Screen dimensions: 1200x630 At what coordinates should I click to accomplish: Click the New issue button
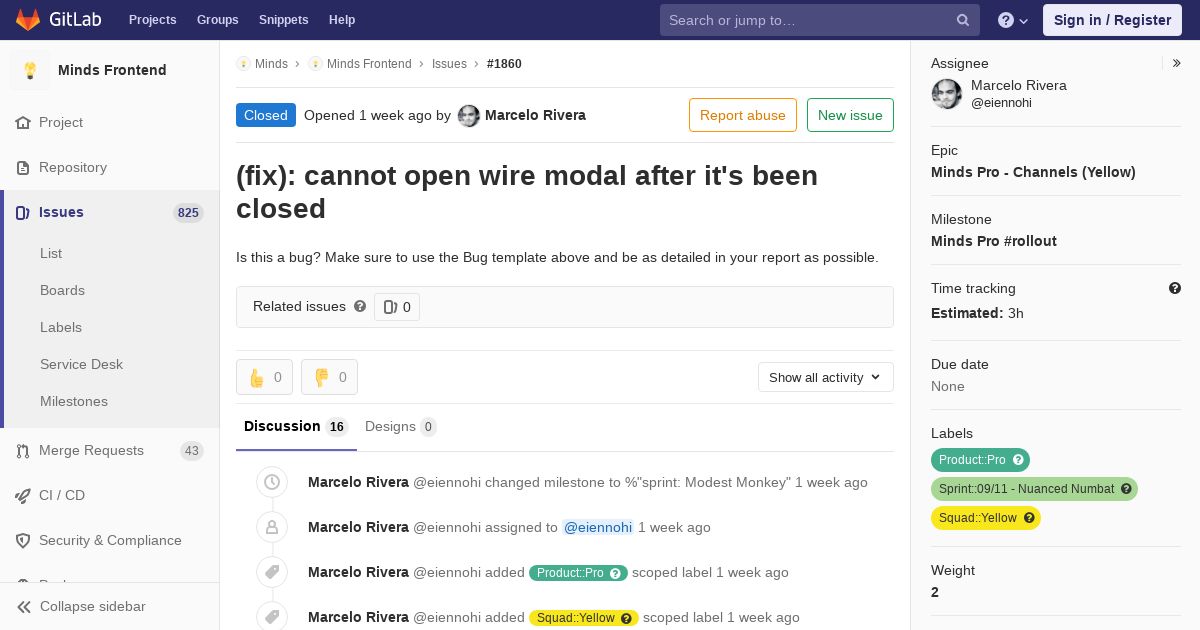tap(850, 115)
